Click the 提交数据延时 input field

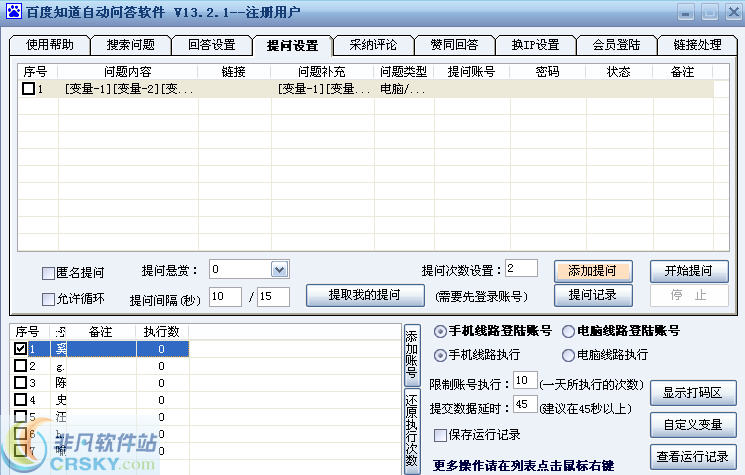click(x=525, y=404)
